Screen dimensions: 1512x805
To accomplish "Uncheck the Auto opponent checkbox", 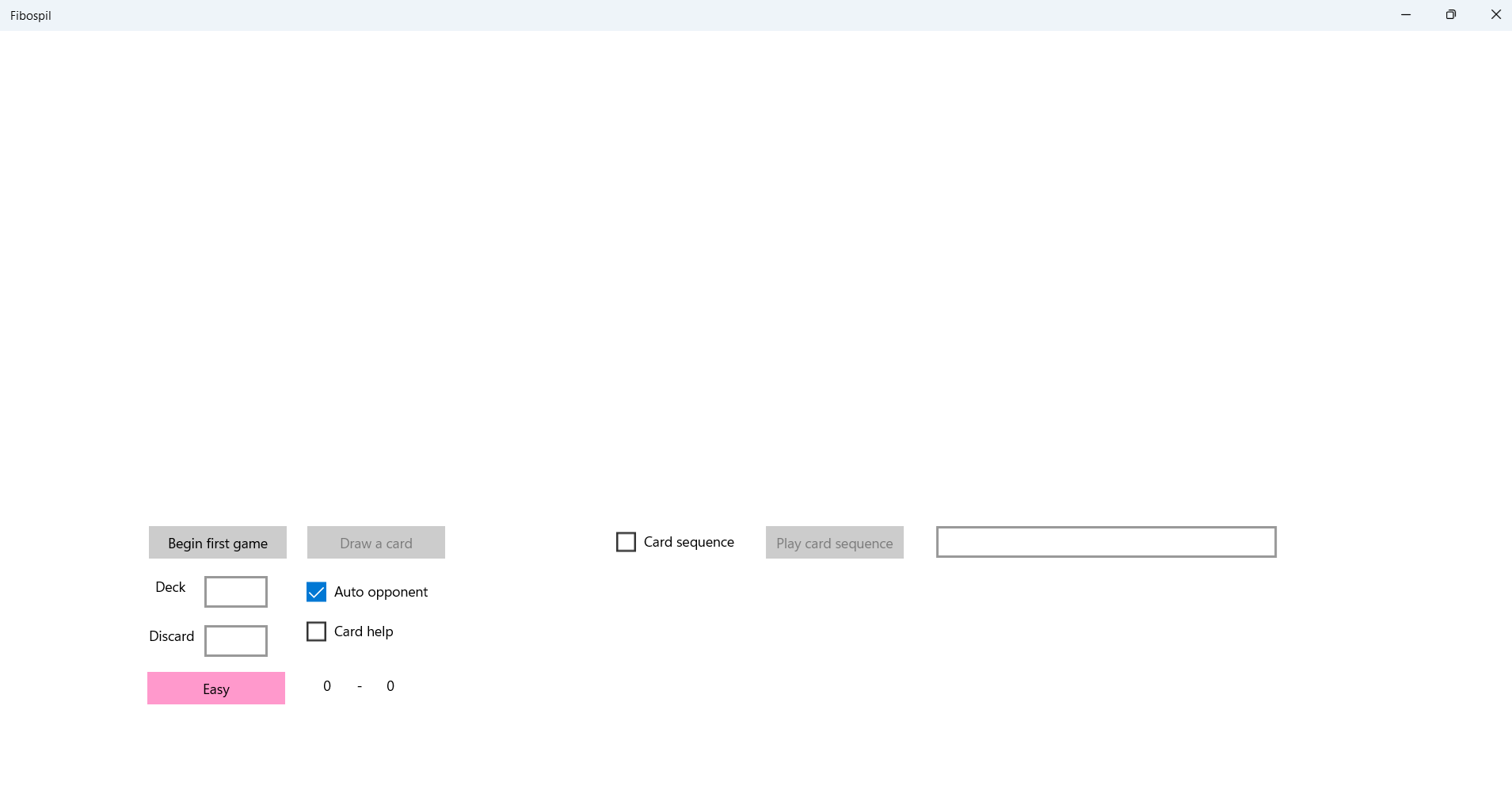I will click(316, 592).
